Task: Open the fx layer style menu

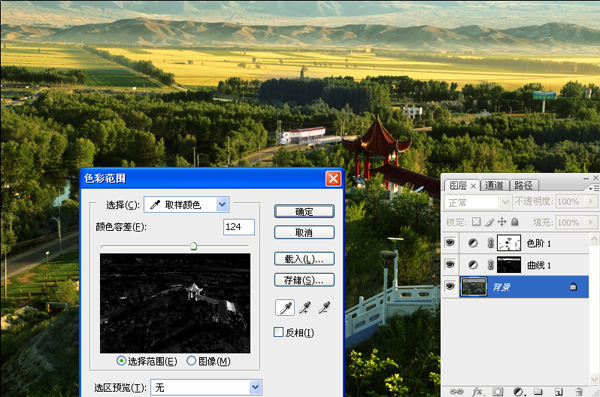Action: tap(477, 391)
